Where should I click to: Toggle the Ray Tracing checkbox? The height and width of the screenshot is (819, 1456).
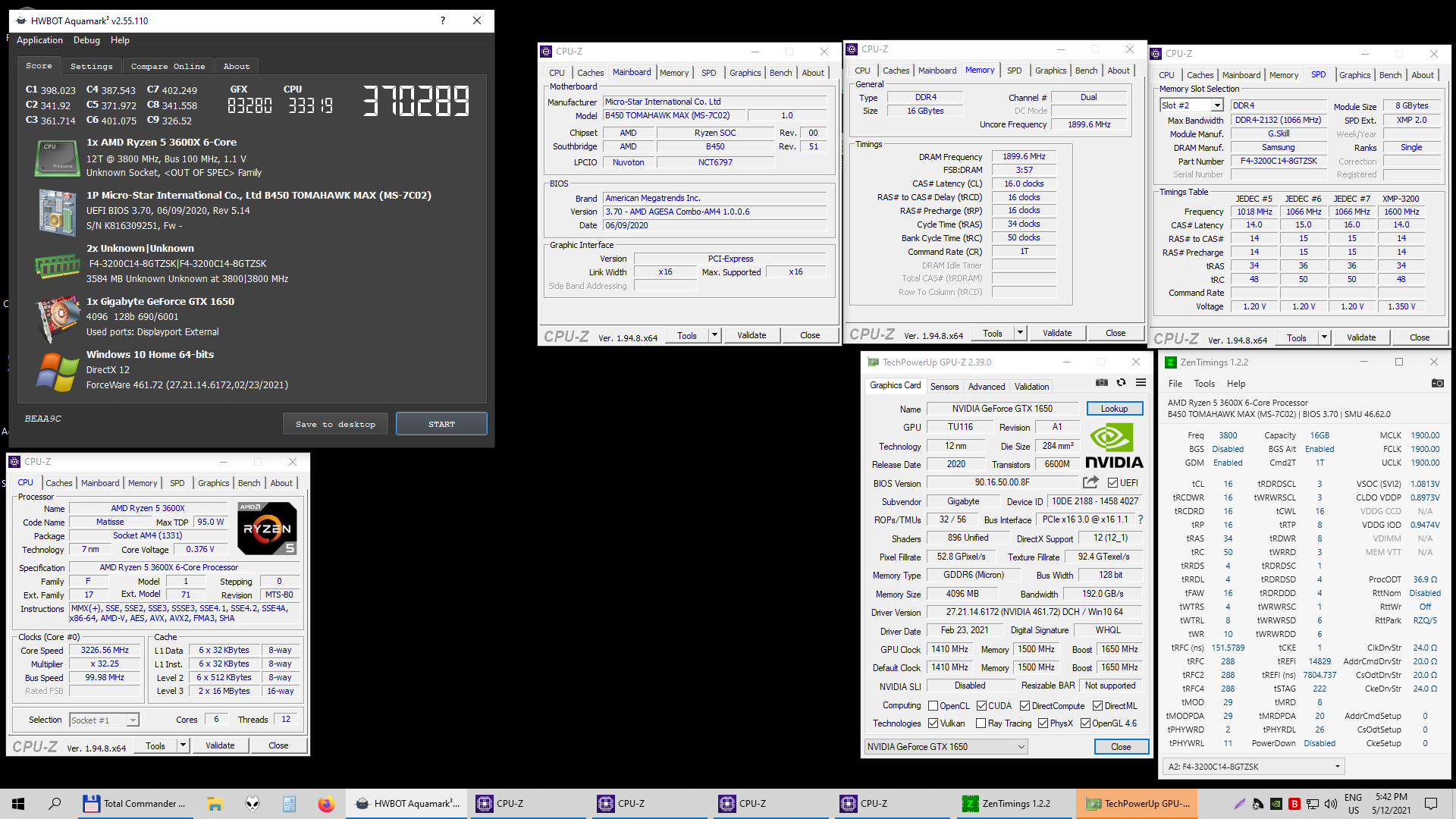(981, 723)
